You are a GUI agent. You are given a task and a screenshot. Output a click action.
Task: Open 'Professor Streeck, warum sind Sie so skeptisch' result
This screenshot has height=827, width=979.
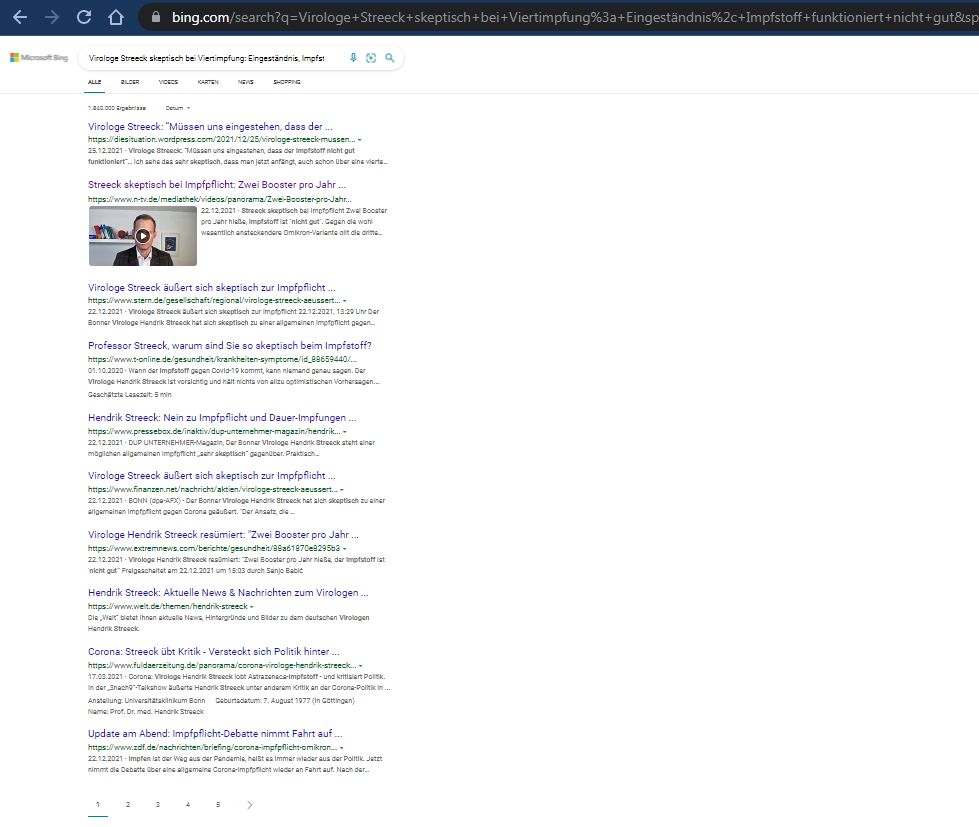(x=229, y=345)
